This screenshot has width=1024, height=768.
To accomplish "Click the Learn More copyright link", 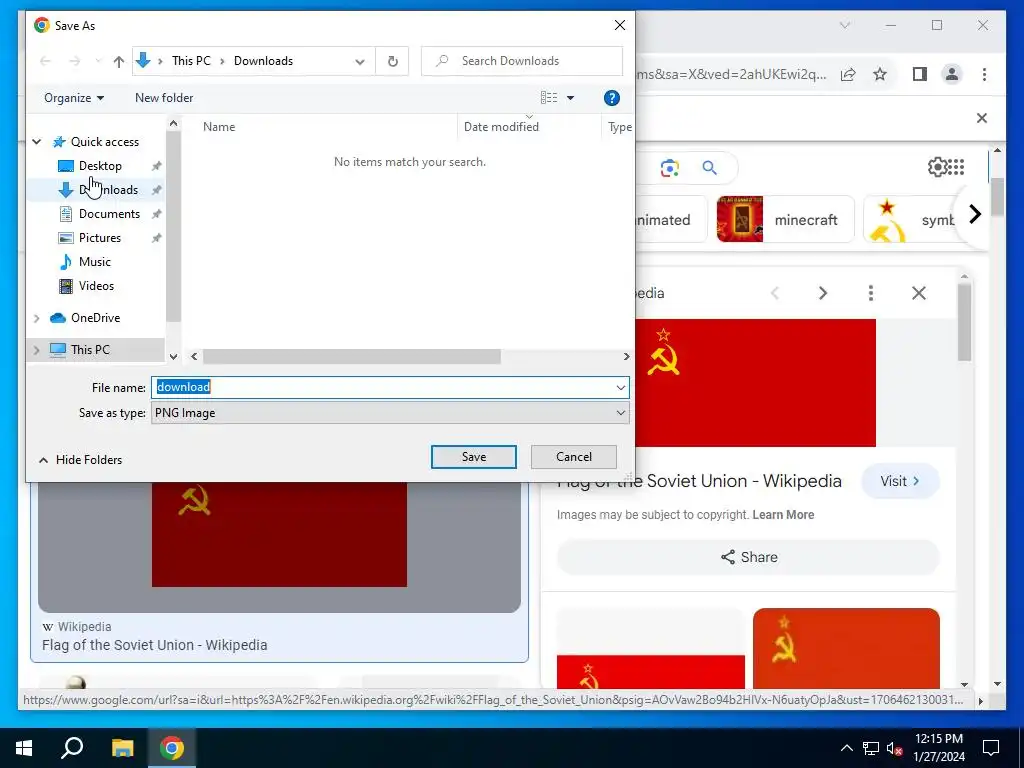I will pos(783,515).
